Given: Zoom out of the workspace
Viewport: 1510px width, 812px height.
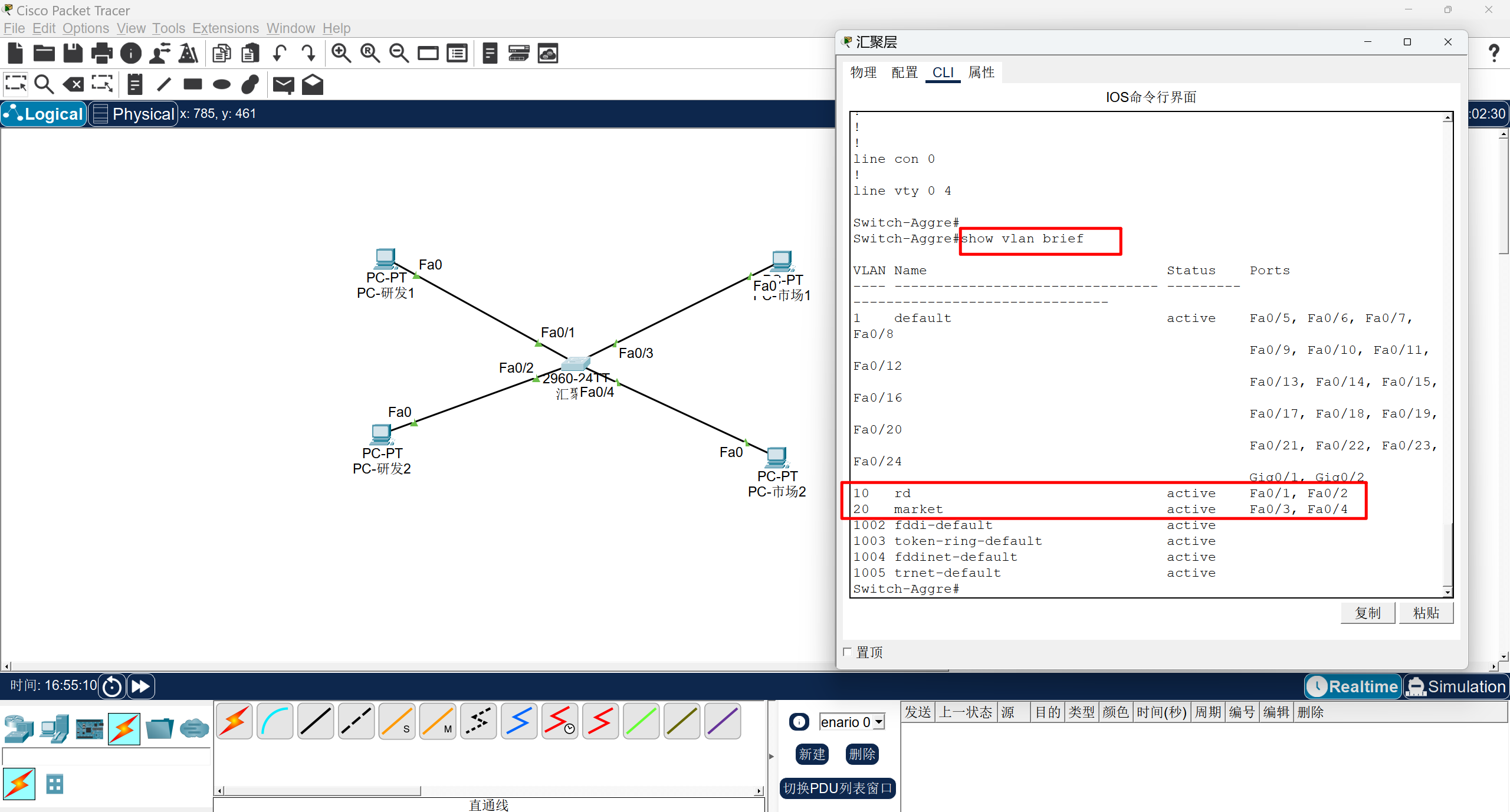Looking at the screenshot, I should pos(399,54).
